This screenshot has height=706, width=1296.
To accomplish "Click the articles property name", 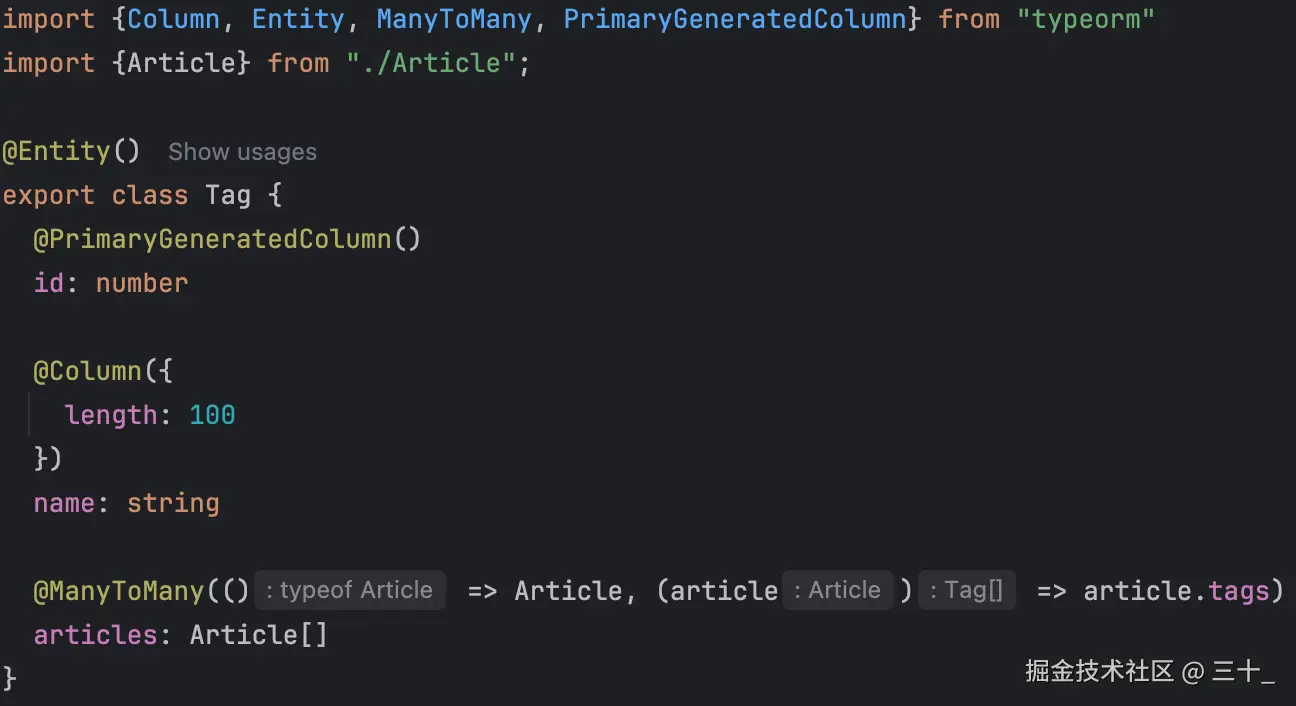I will (x=95, y=635).
